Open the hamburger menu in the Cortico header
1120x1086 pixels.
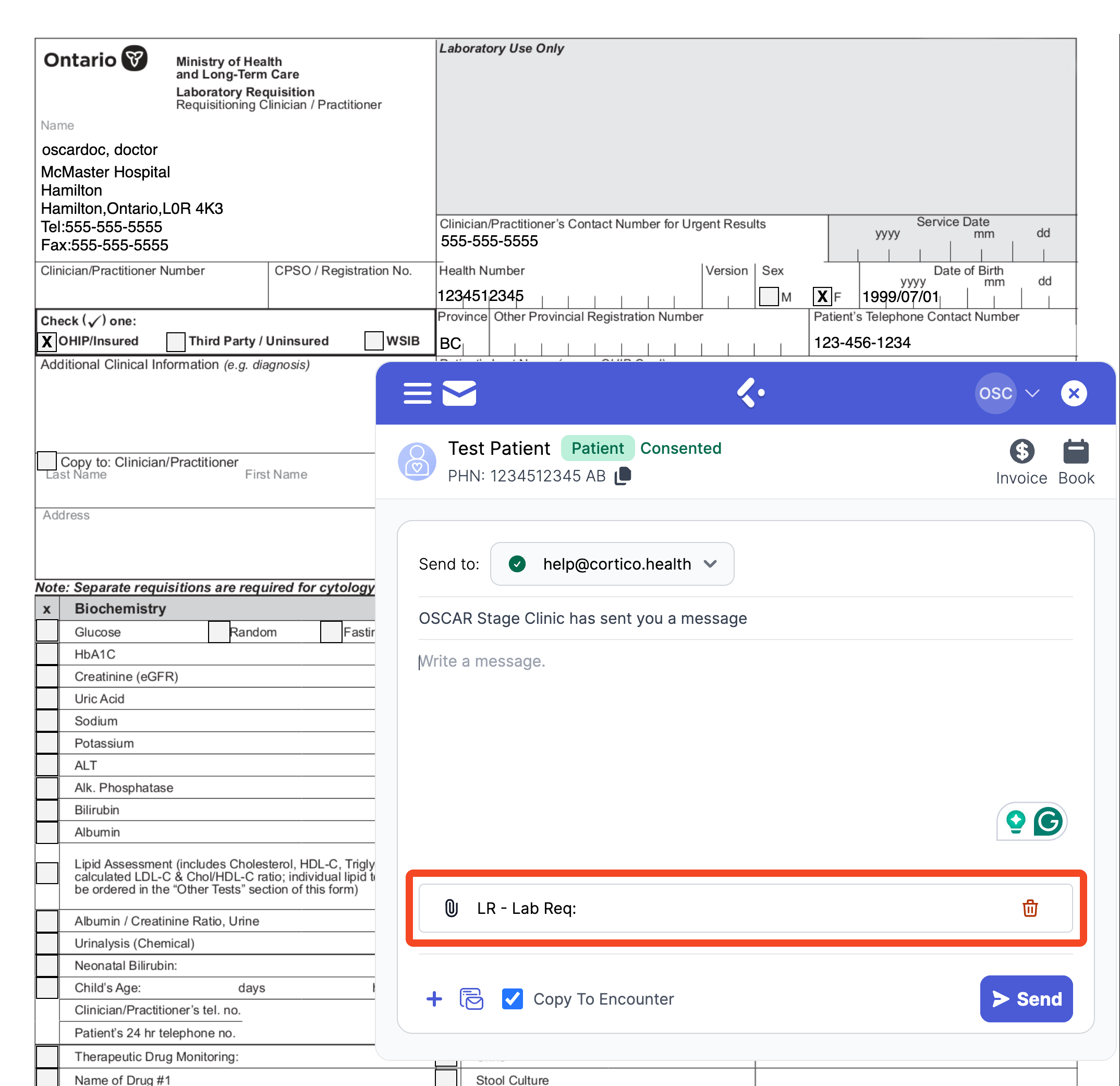point(417,393)
